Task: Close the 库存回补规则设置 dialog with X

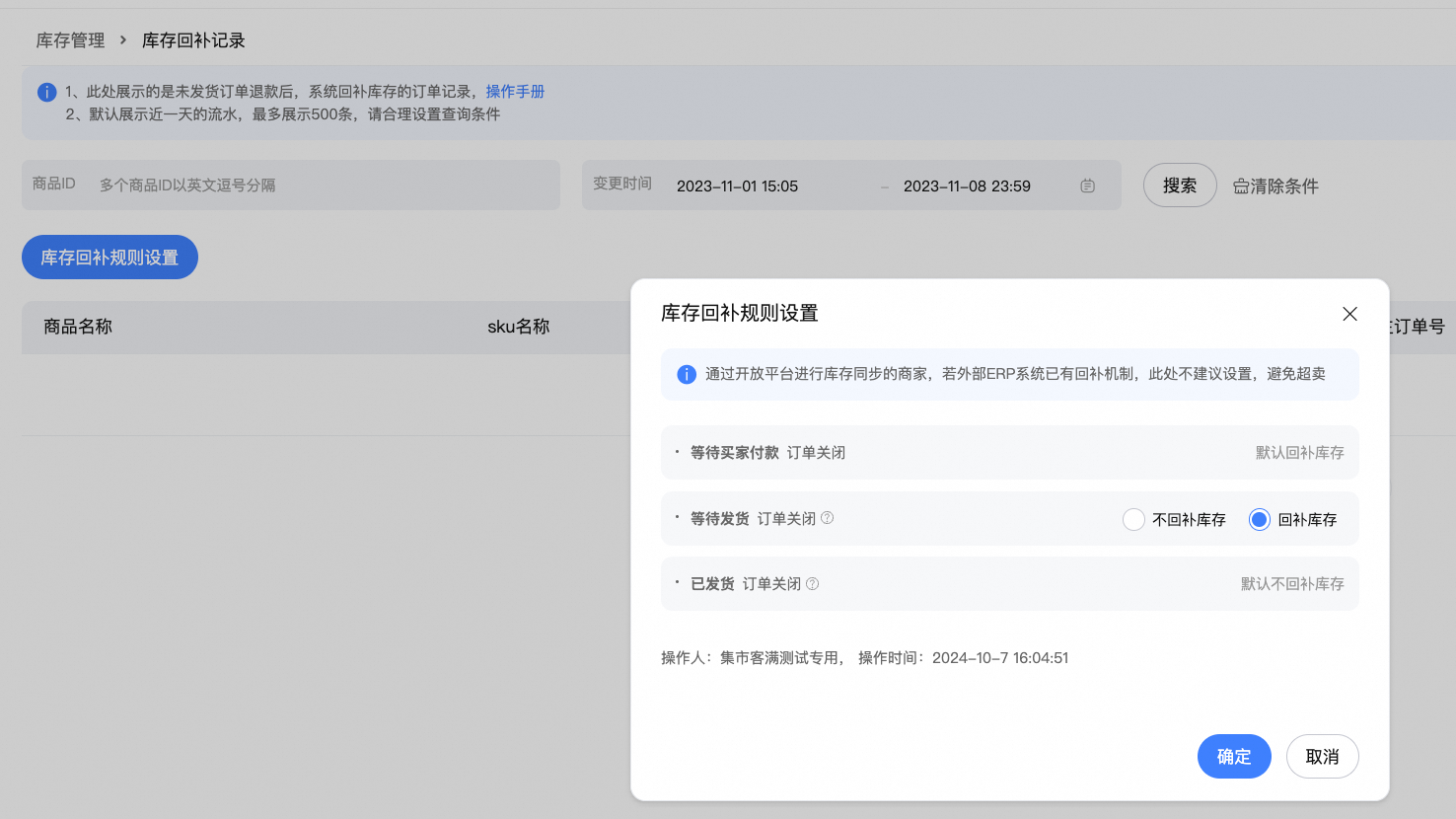Action: [x=1349, y=314]
